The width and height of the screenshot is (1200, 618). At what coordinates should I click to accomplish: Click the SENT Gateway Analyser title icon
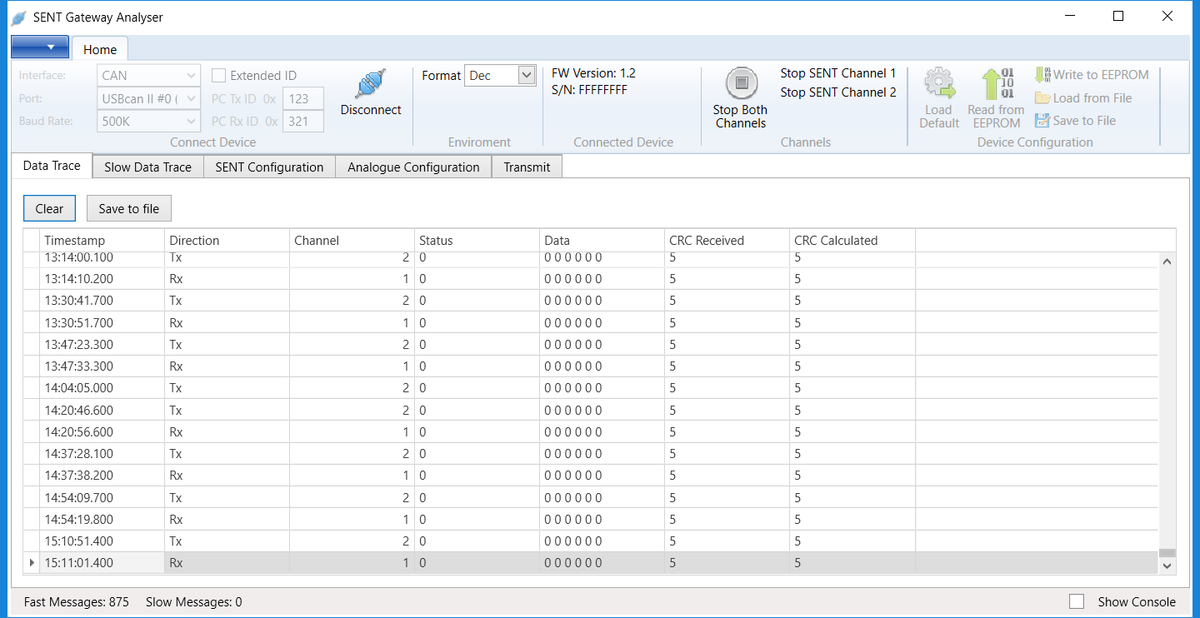(18, 17)
